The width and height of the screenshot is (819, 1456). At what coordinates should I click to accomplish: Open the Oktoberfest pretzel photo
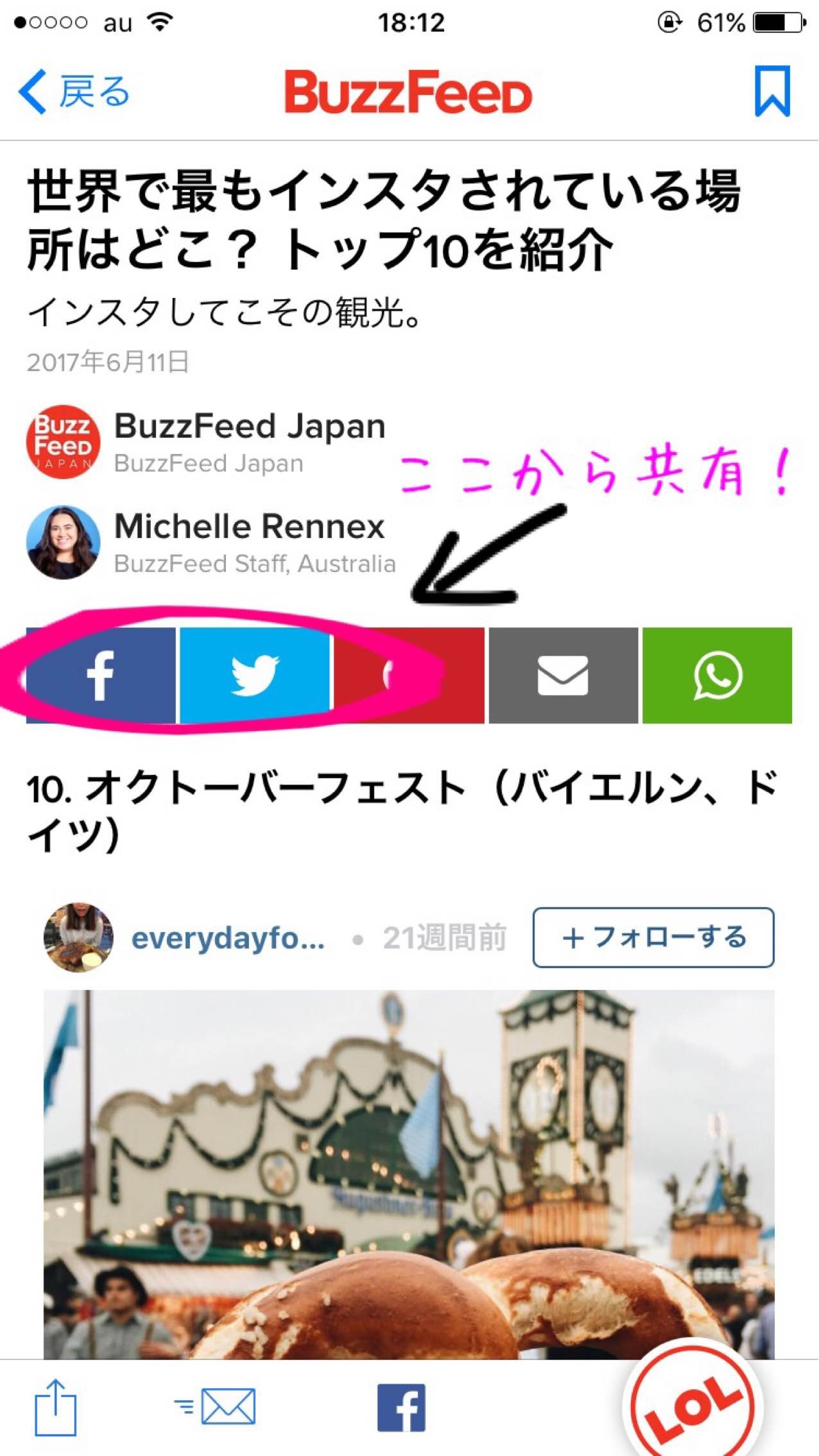click(x=409, y=1174)
